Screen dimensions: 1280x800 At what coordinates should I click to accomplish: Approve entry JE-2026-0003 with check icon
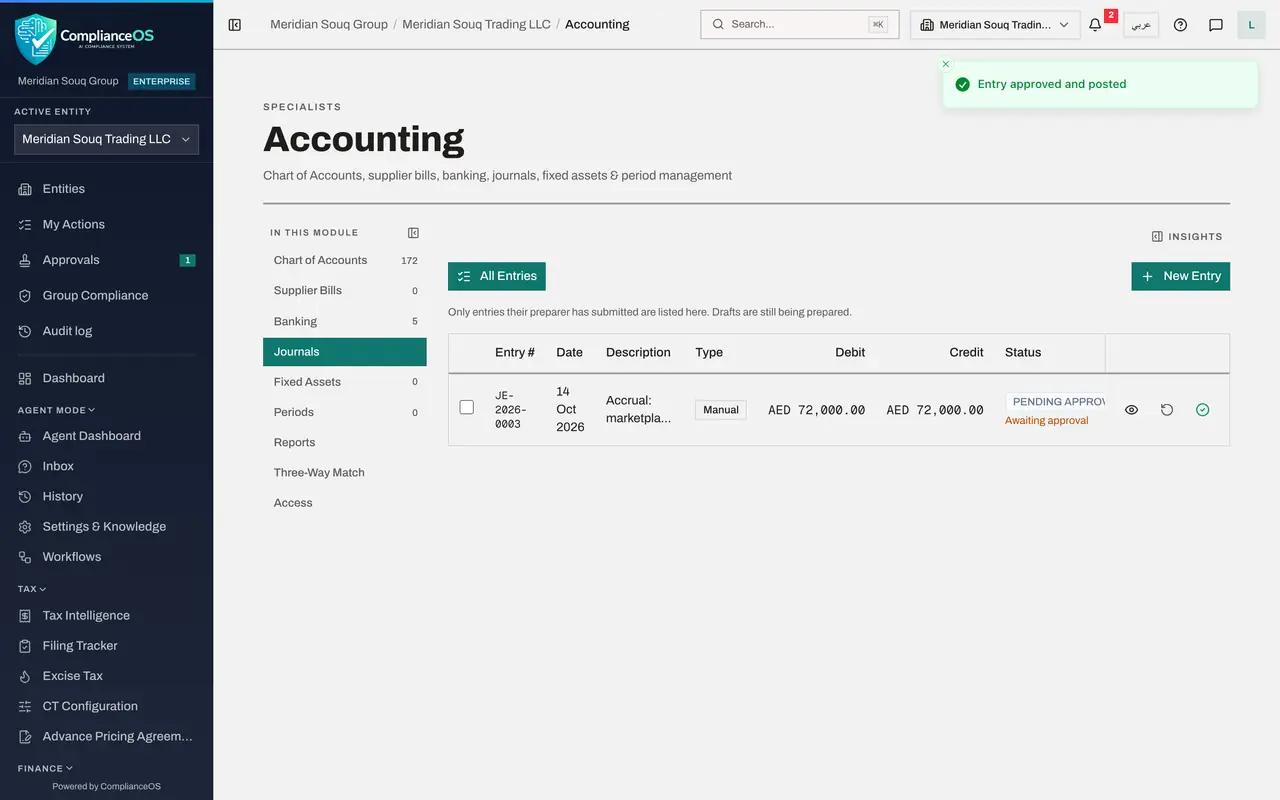pyautogui.click(x=1202, y=410)
